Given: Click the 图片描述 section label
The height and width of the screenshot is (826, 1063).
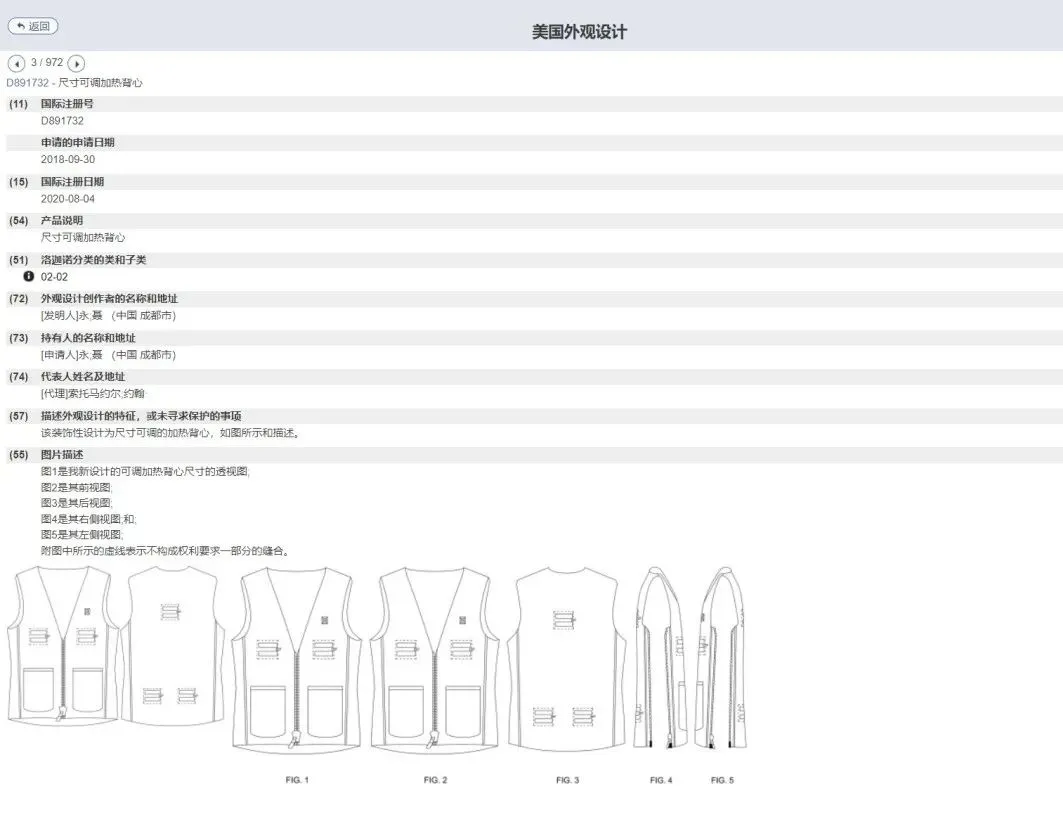Looking at the screenshot, I should click(x=62, y=454).
